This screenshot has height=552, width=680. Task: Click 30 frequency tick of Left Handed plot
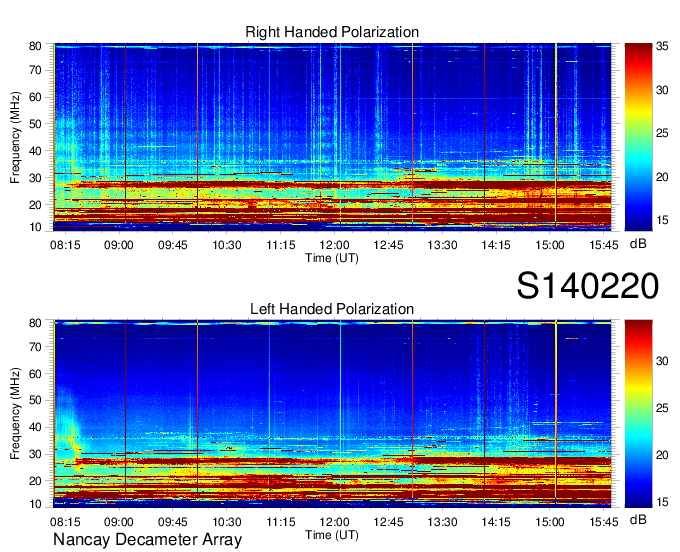tap(35, 454)
